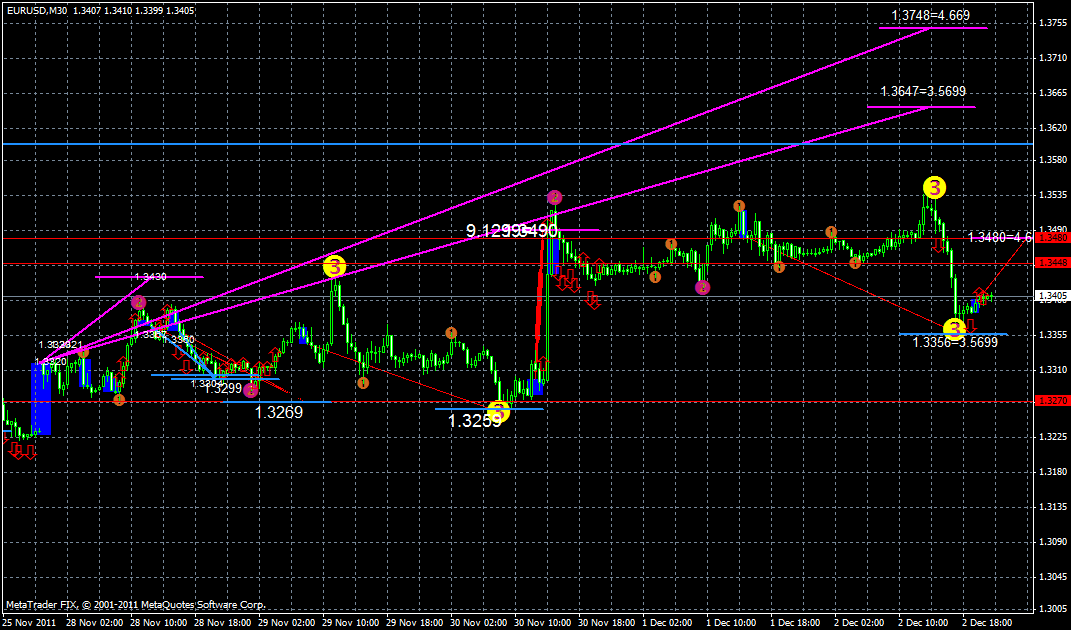Viewport: 1071px width, 630px height.
Task: Select the red 1.3480 price tag on the right axis
Action: (1050, 238)
